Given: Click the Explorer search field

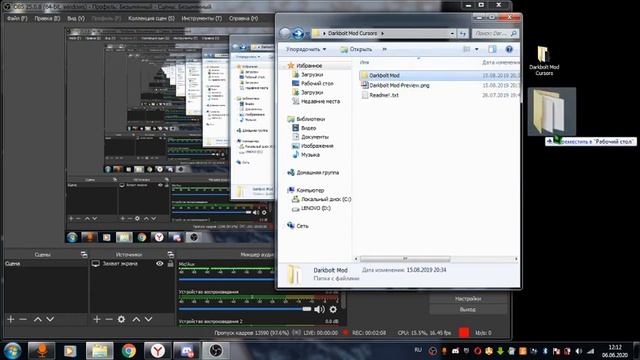Looking at the screenshot, I should pyautogui.click(x=495, y=33).
